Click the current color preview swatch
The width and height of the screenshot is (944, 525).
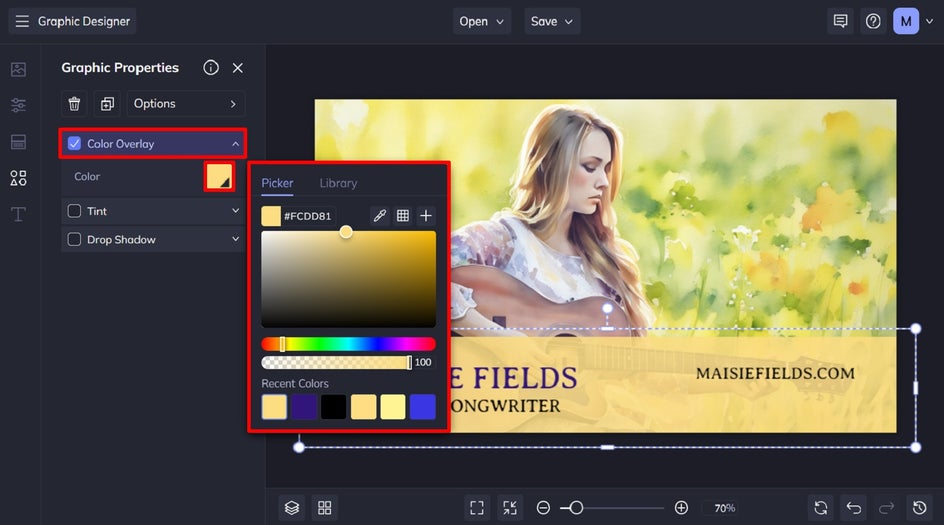tap(271, 216)
